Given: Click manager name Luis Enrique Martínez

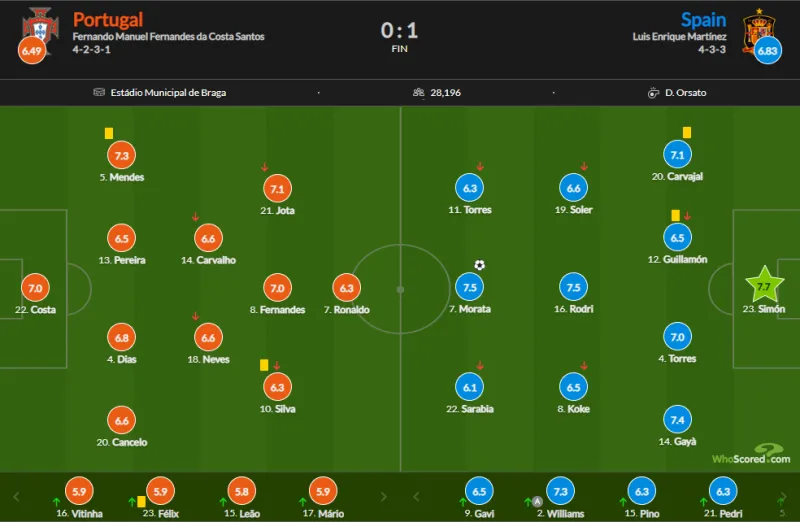Looking at the screenshot, I should (679, 37).
